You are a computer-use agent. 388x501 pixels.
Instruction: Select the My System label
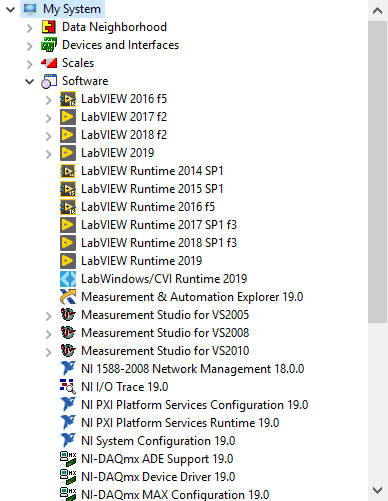pyautogui.click(x=72, y=9)
